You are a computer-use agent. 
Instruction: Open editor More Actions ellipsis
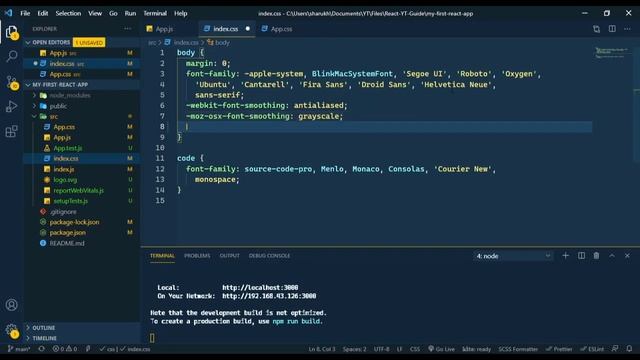click(627, 29)
